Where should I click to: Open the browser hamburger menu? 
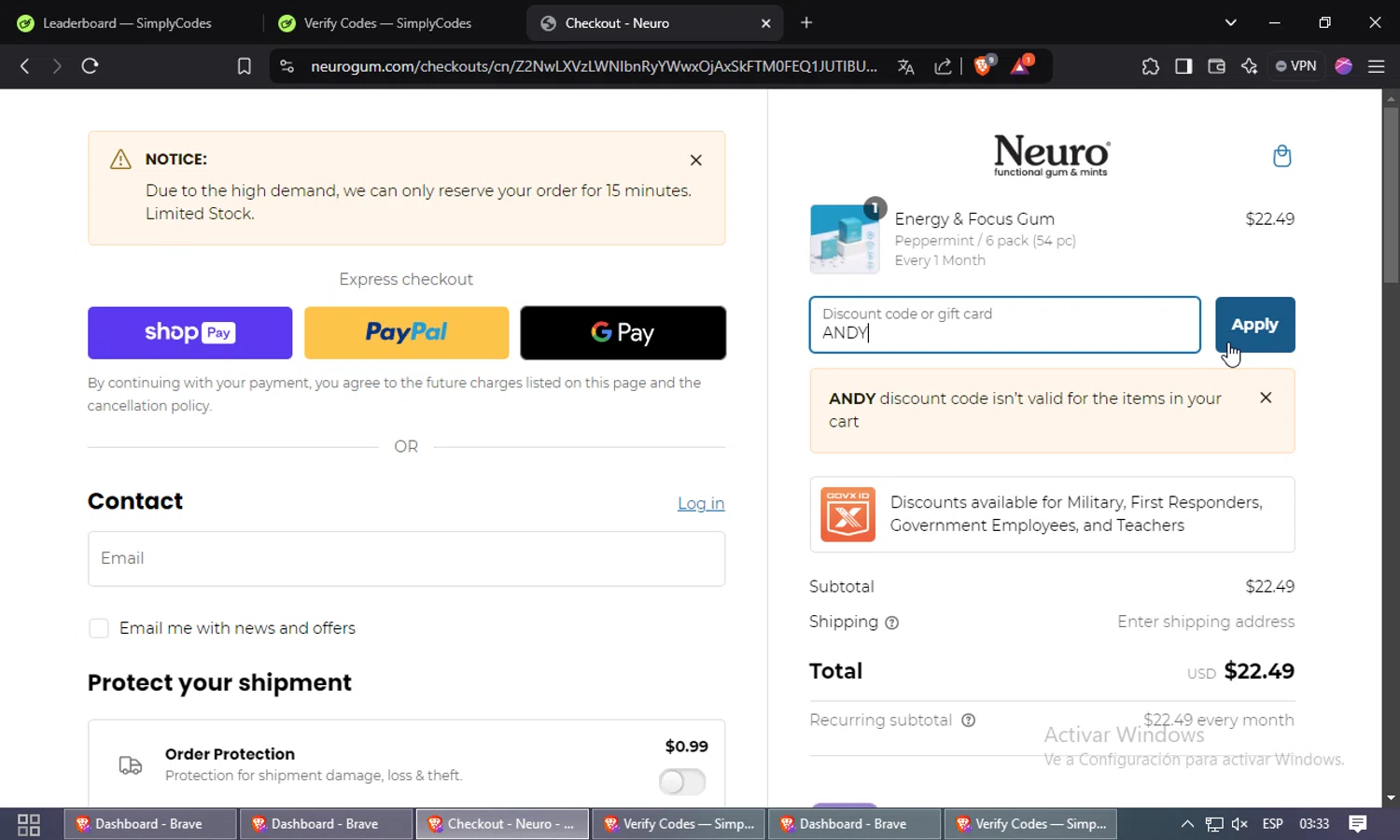pos(1377,66)
